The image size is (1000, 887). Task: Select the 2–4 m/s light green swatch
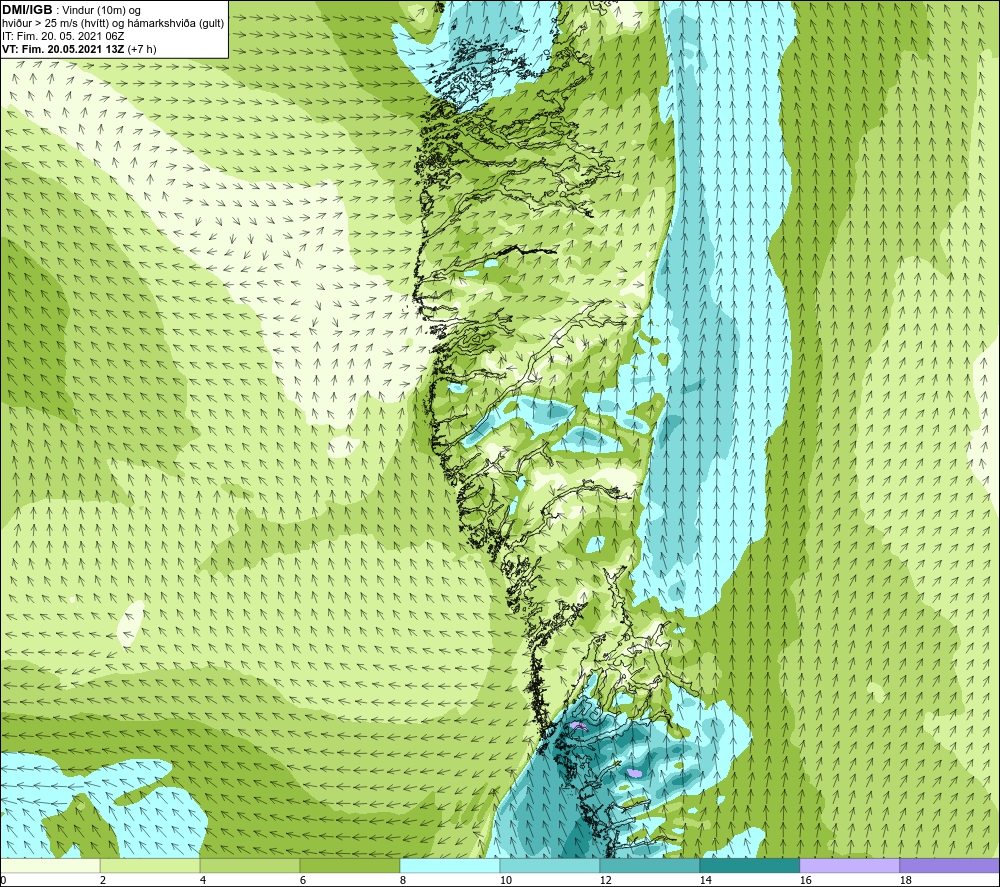(150, 866)
